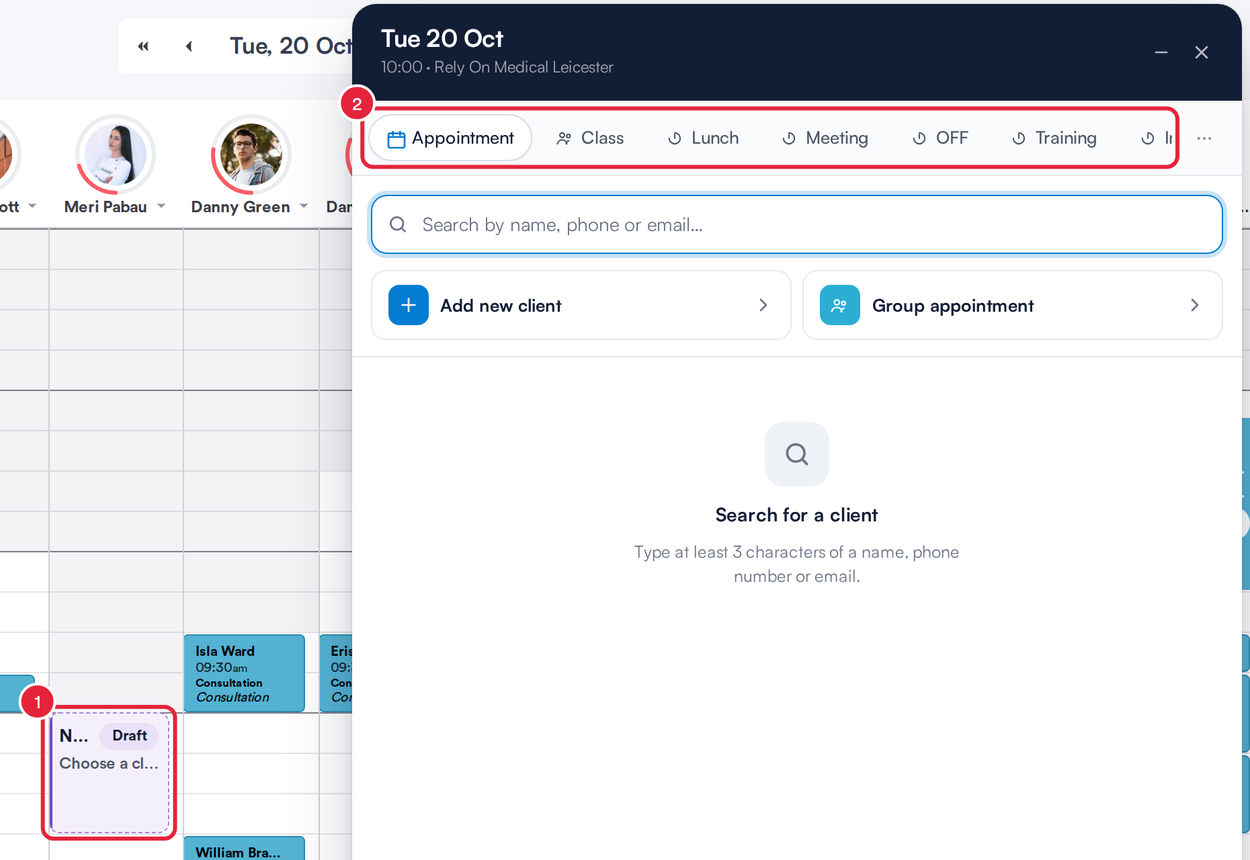The height and width of the screenshot is (860, 1250).
Task: Click the Add new client button
Action: point(581,305)
